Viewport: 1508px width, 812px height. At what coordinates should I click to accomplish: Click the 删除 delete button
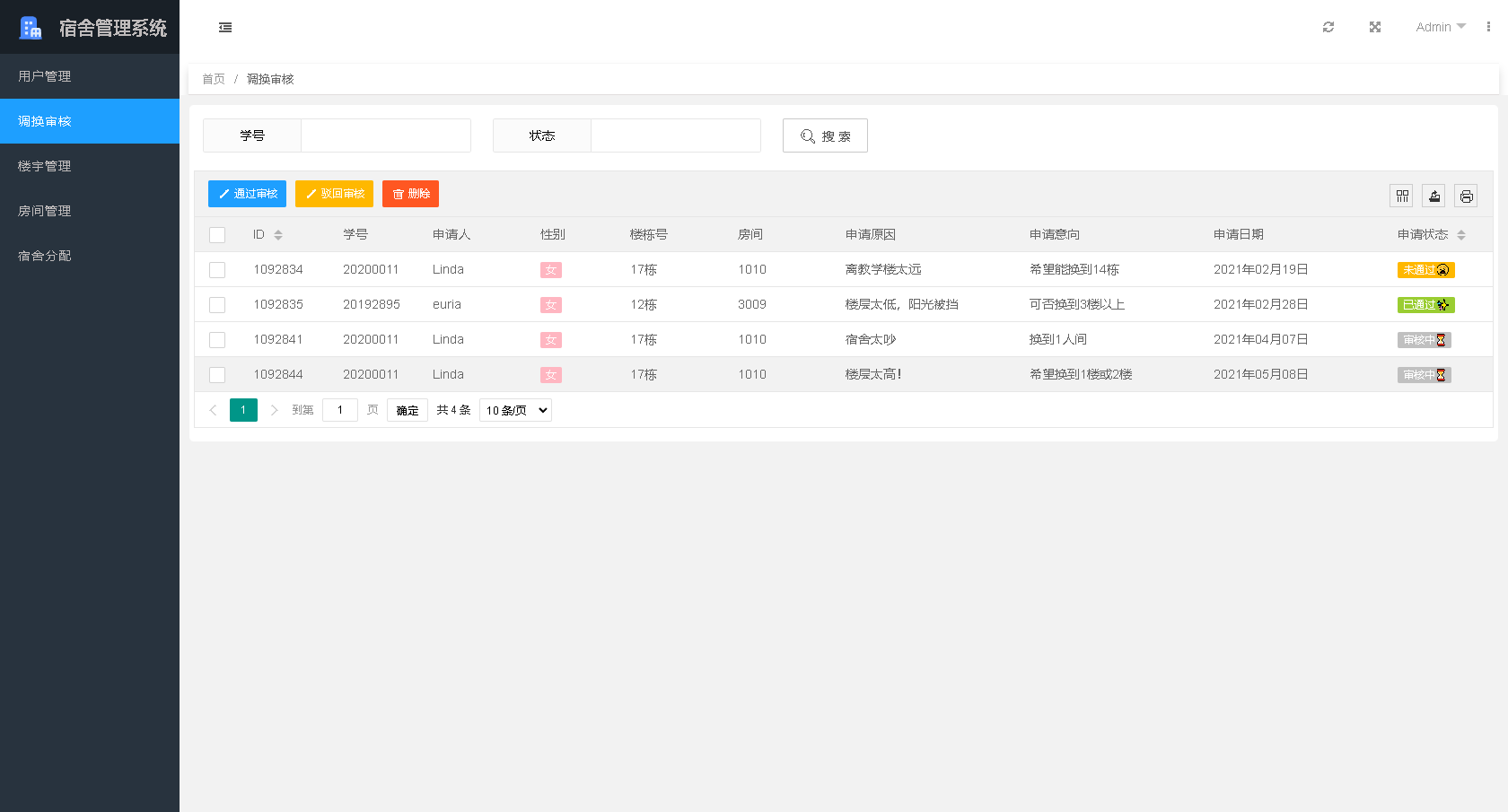click(x=410, y=194)
